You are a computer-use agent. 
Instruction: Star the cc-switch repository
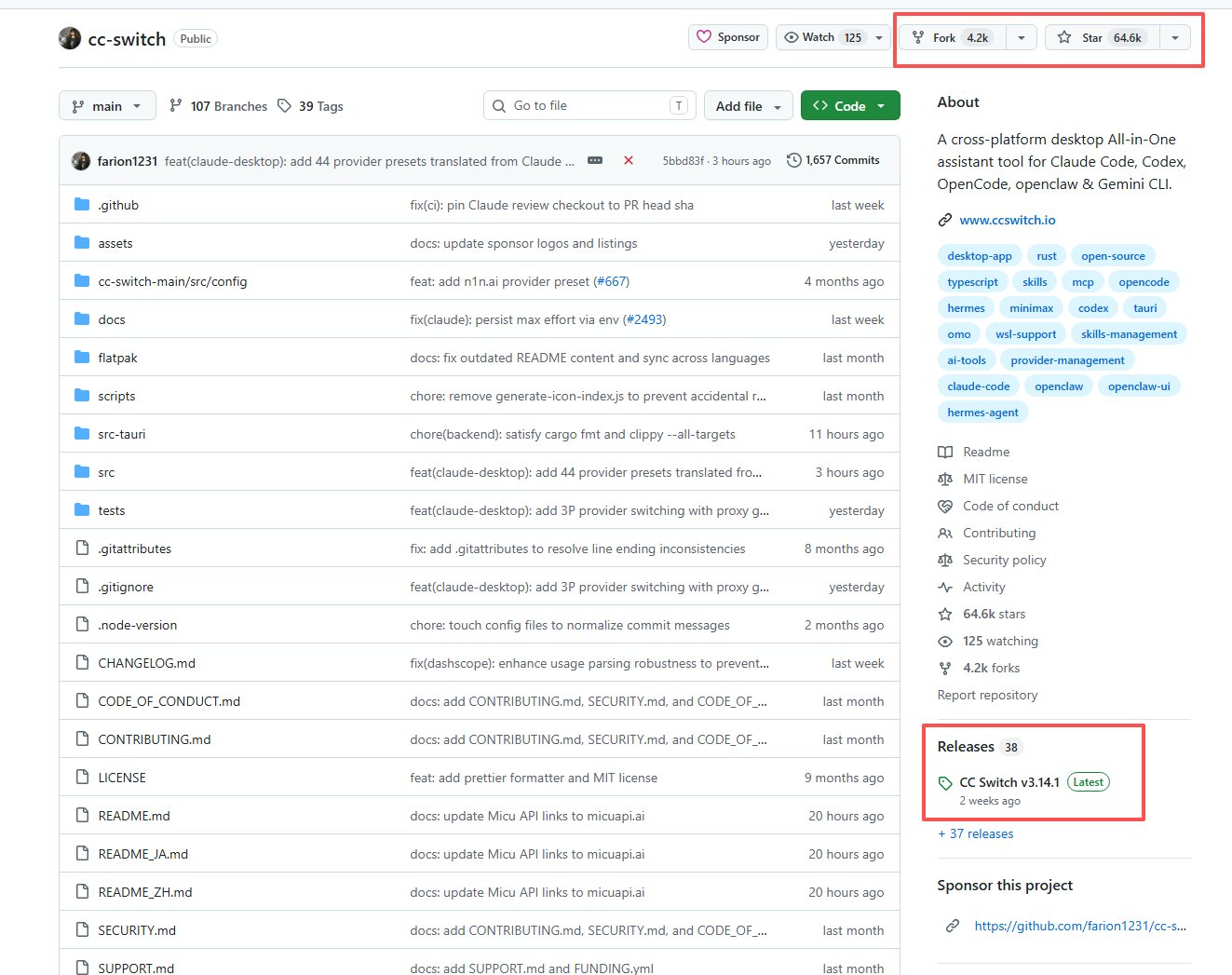pyautogui.click(x=1103, y=37)
